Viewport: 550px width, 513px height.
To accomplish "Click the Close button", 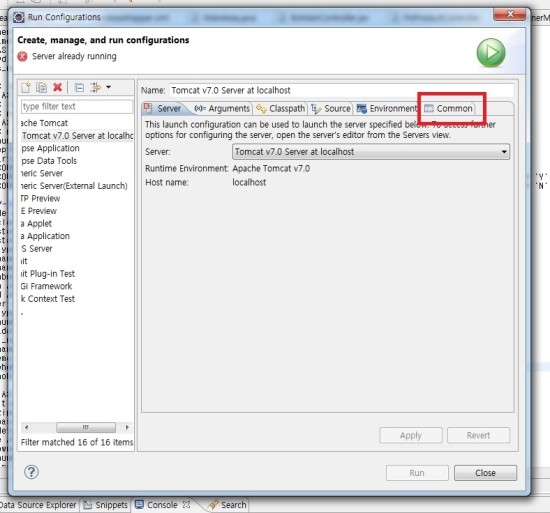I will [485, 473].
